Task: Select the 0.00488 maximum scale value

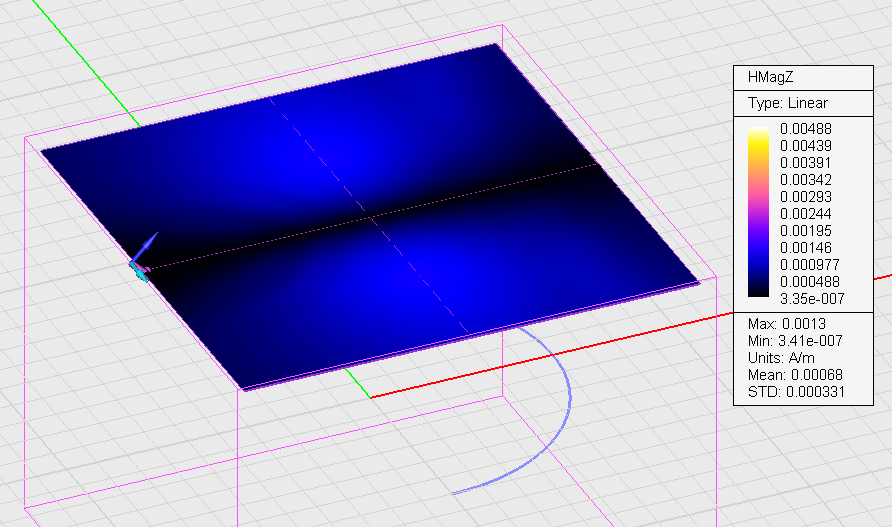Action: pos(806,129)
